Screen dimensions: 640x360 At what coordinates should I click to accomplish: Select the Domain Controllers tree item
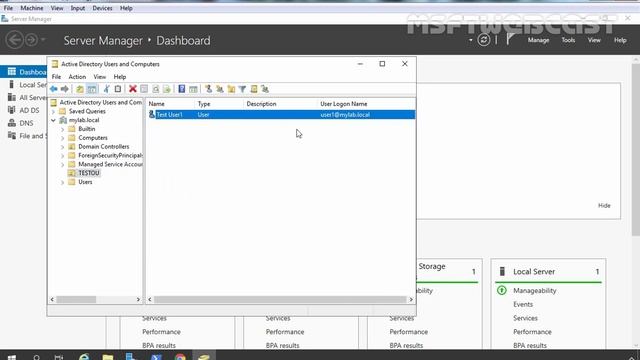[104, 147]
